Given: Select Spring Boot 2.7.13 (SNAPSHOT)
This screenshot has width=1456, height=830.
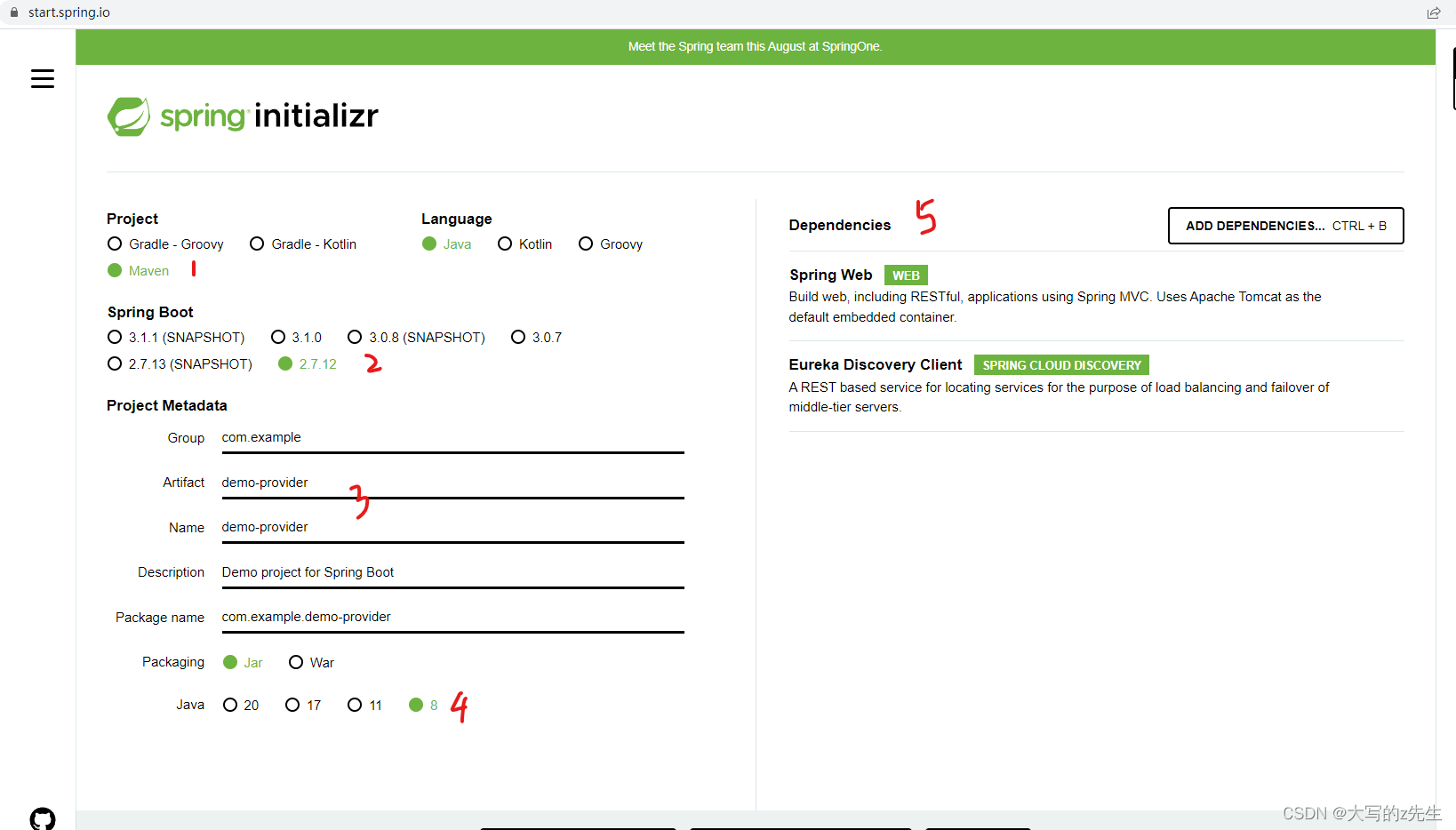Looking at the screenshot, I should coord(180,364).
